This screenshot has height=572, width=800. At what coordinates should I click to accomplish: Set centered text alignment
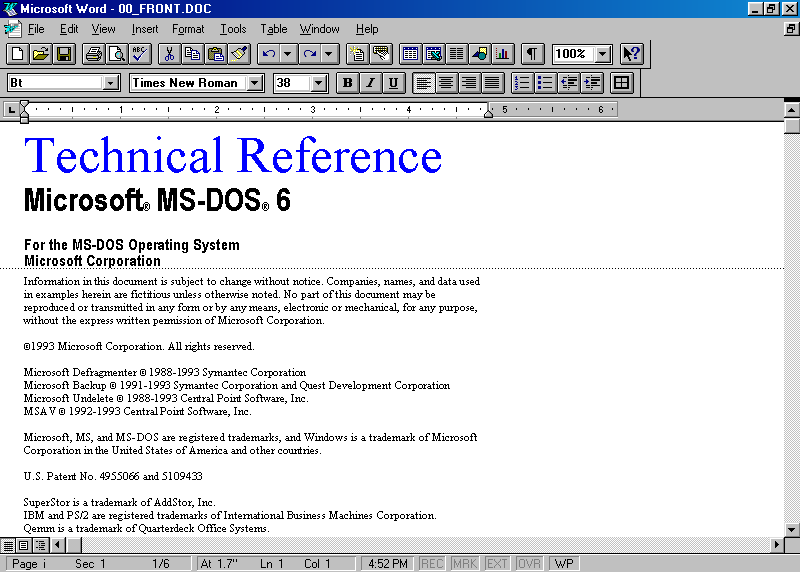tap(446, 83)
